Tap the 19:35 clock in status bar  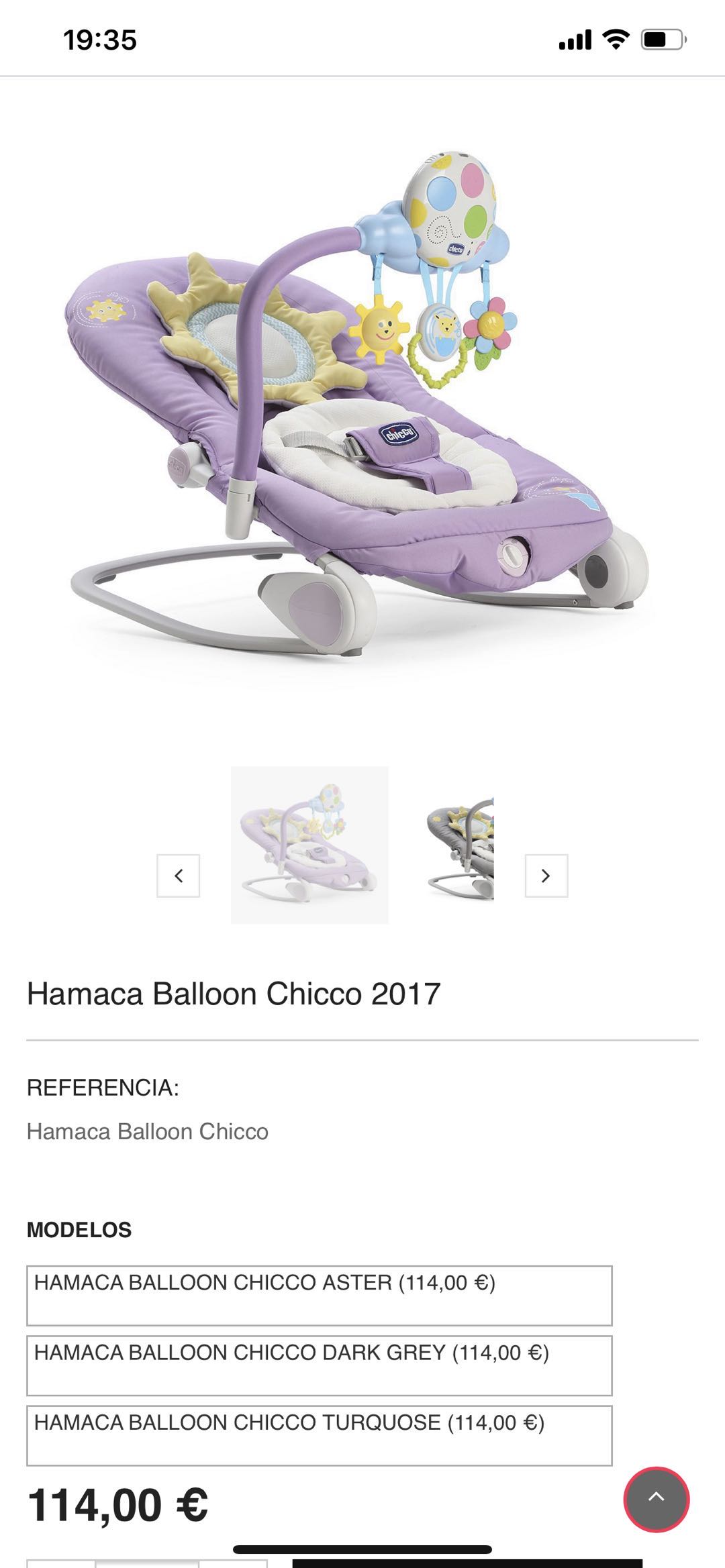[x=100, y=40]
